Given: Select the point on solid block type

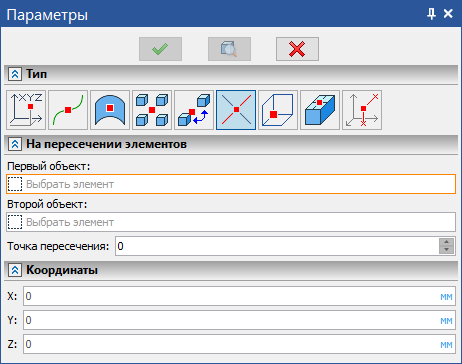Looking at the screenshot, I should tap(320, 110).
